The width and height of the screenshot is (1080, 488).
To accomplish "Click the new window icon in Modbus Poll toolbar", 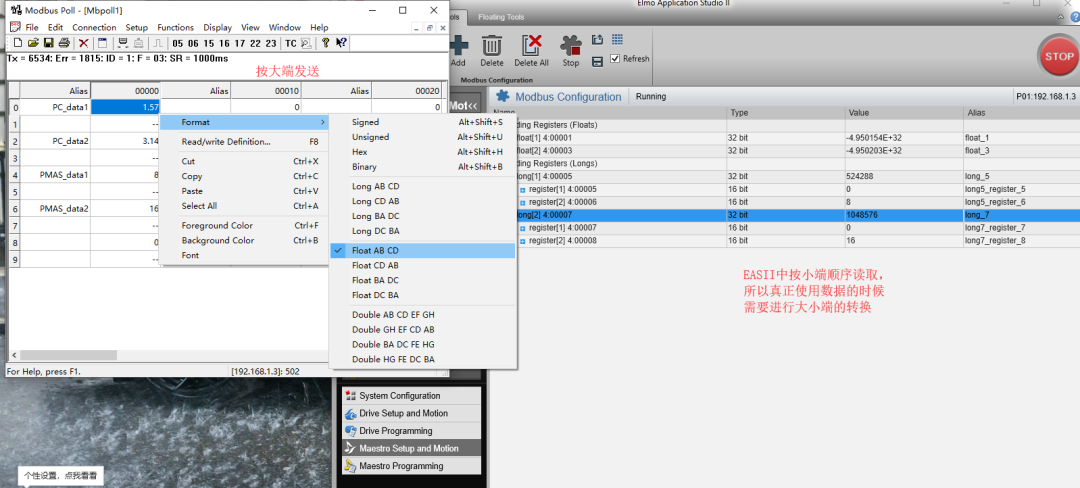I will click(x=102, y=43).
